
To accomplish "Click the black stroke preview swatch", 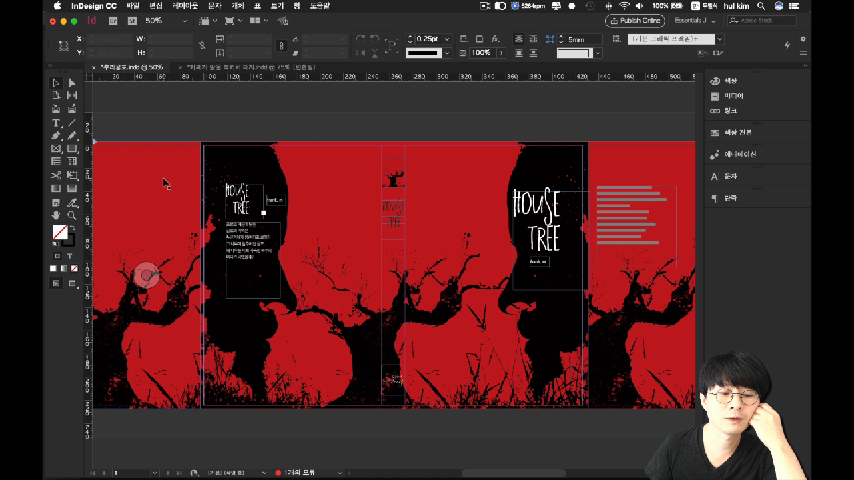I will tap(424, 53).
